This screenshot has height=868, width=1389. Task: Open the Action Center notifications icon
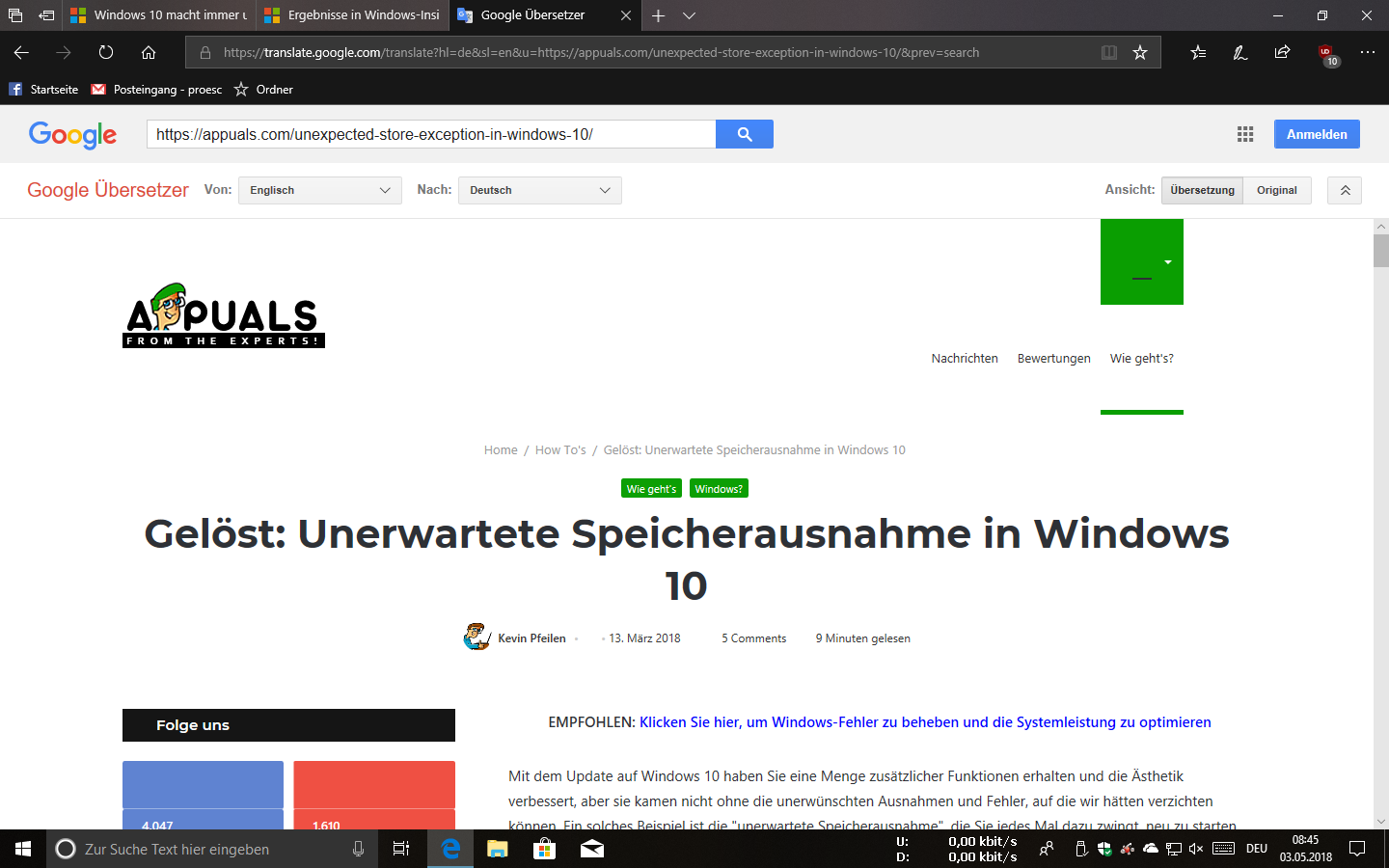[x=1357, y=849]
